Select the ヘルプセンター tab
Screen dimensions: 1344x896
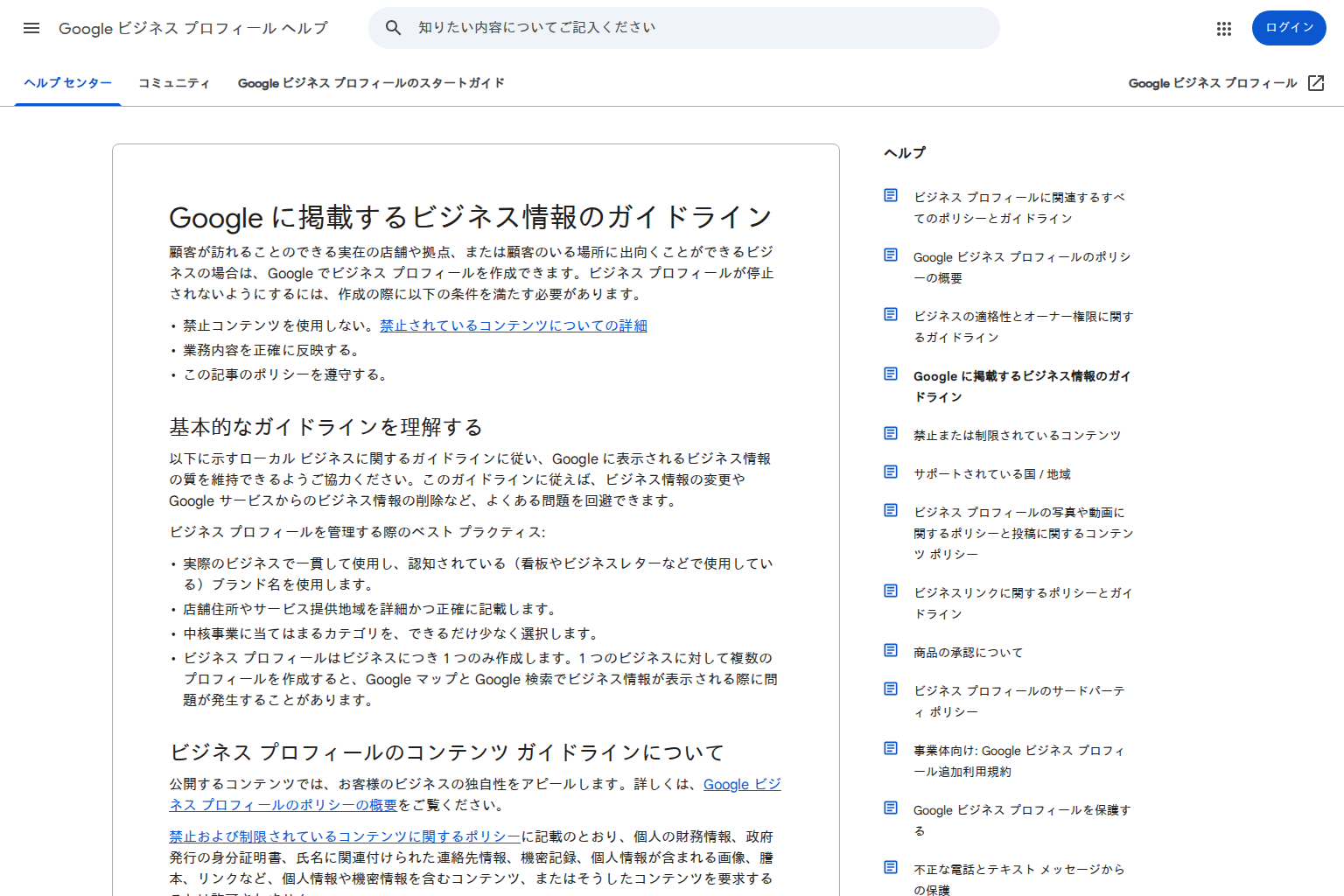pos(68,83)
